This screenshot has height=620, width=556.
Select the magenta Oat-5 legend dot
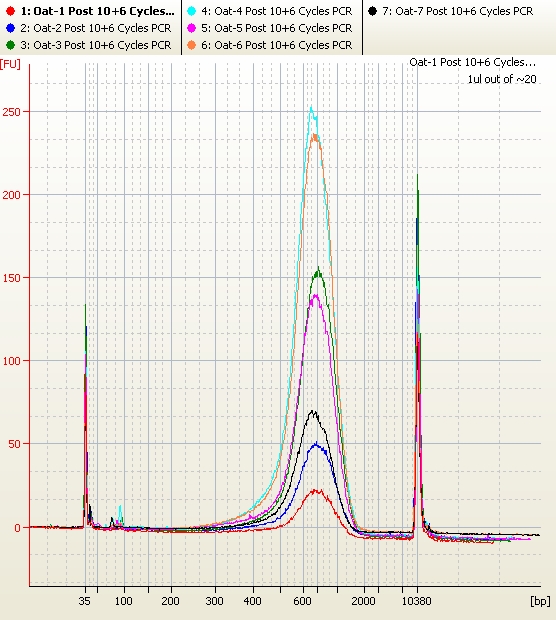[x=191, y=28]
